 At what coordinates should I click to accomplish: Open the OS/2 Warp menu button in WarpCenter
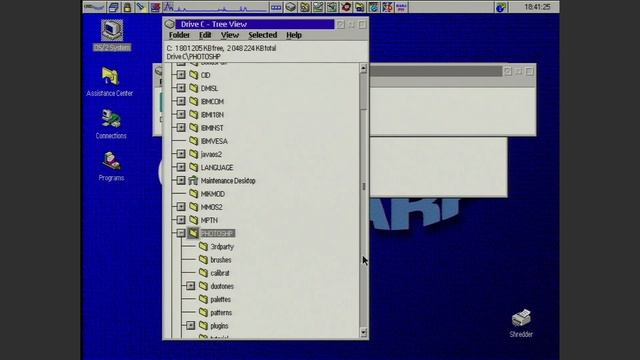94,7
